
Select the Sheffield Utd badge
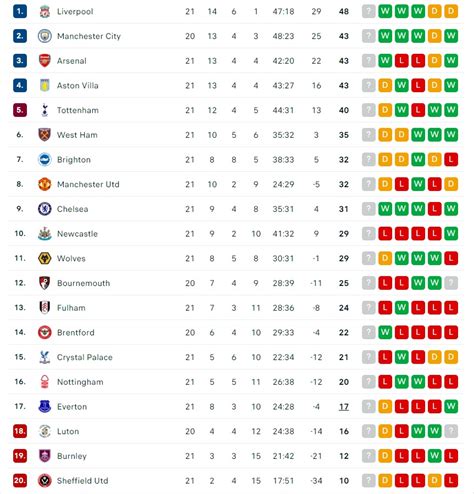(45, 481)
